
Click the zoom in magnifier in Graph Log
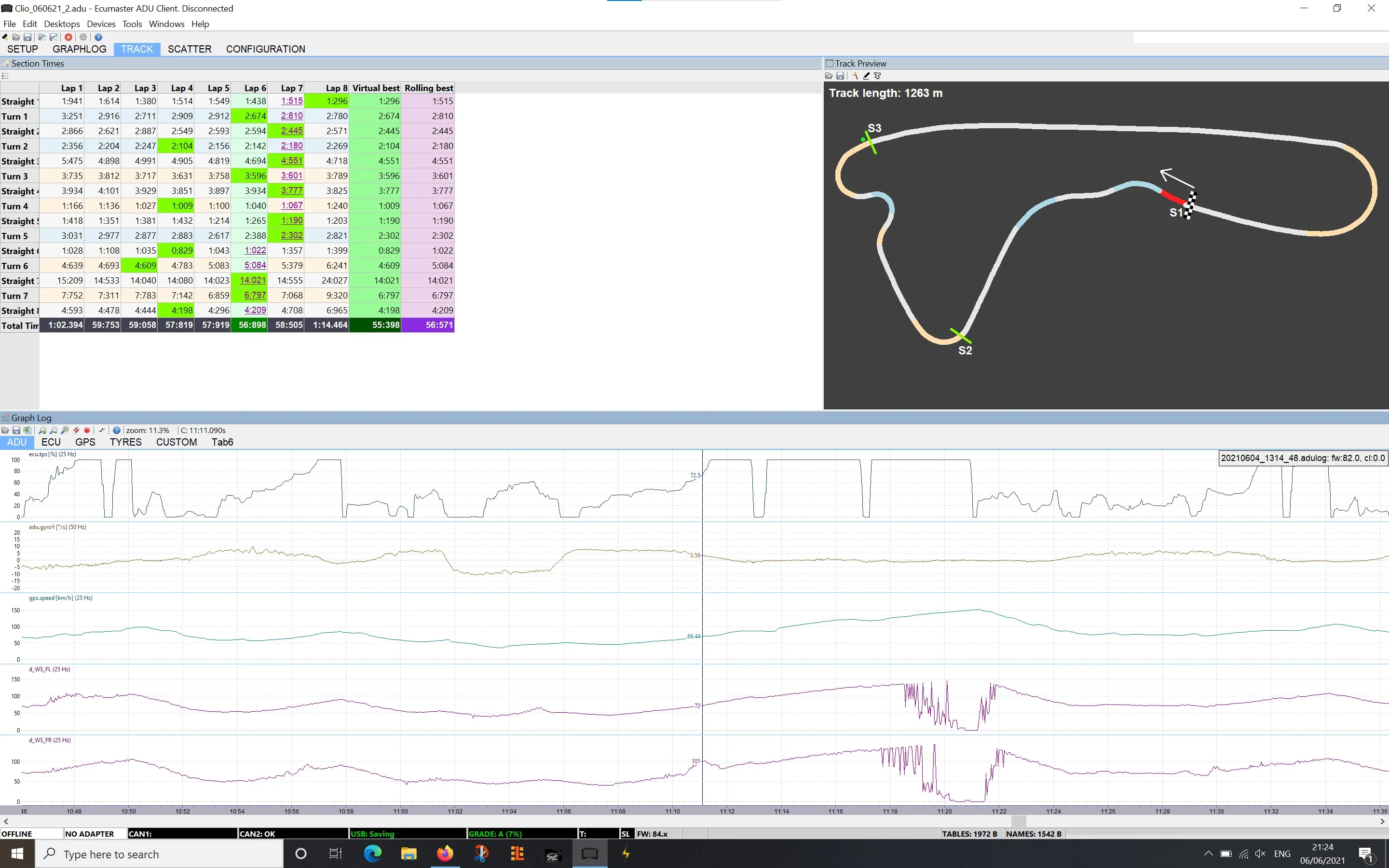[42, 430]
